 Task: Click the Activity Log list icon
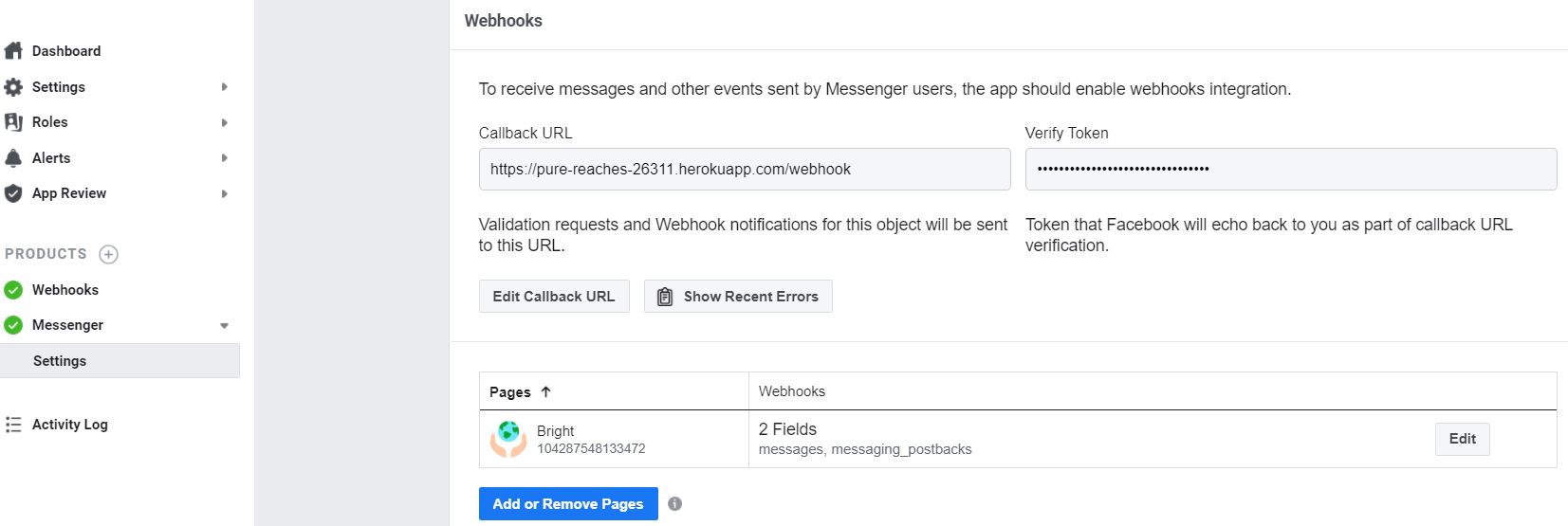pyautogui.click(x=13, y=425)
